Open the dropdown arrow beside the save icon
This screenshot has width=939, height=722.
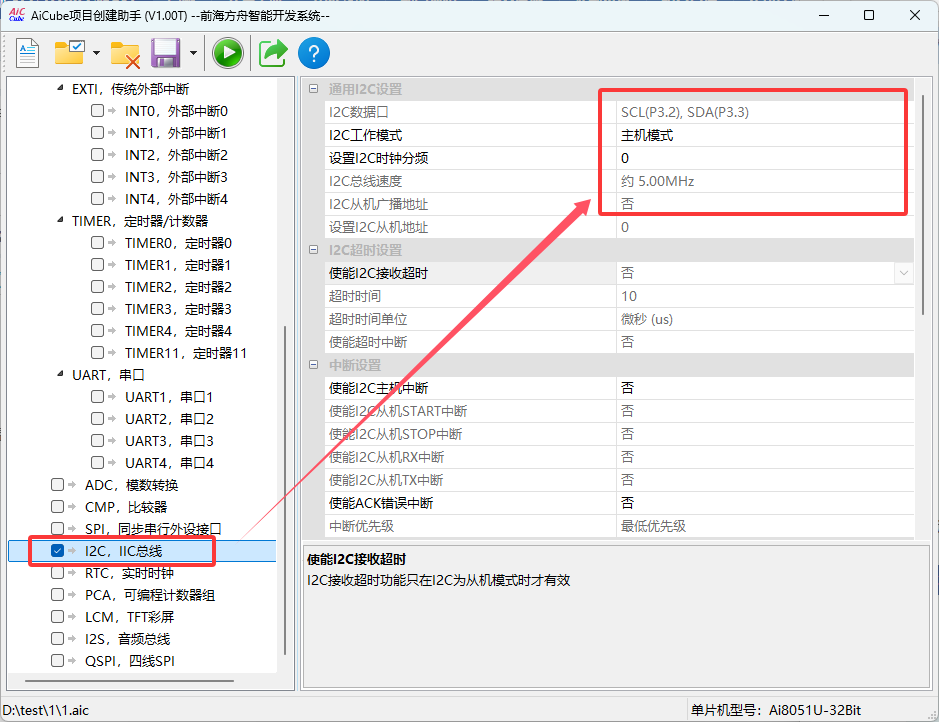193,53
